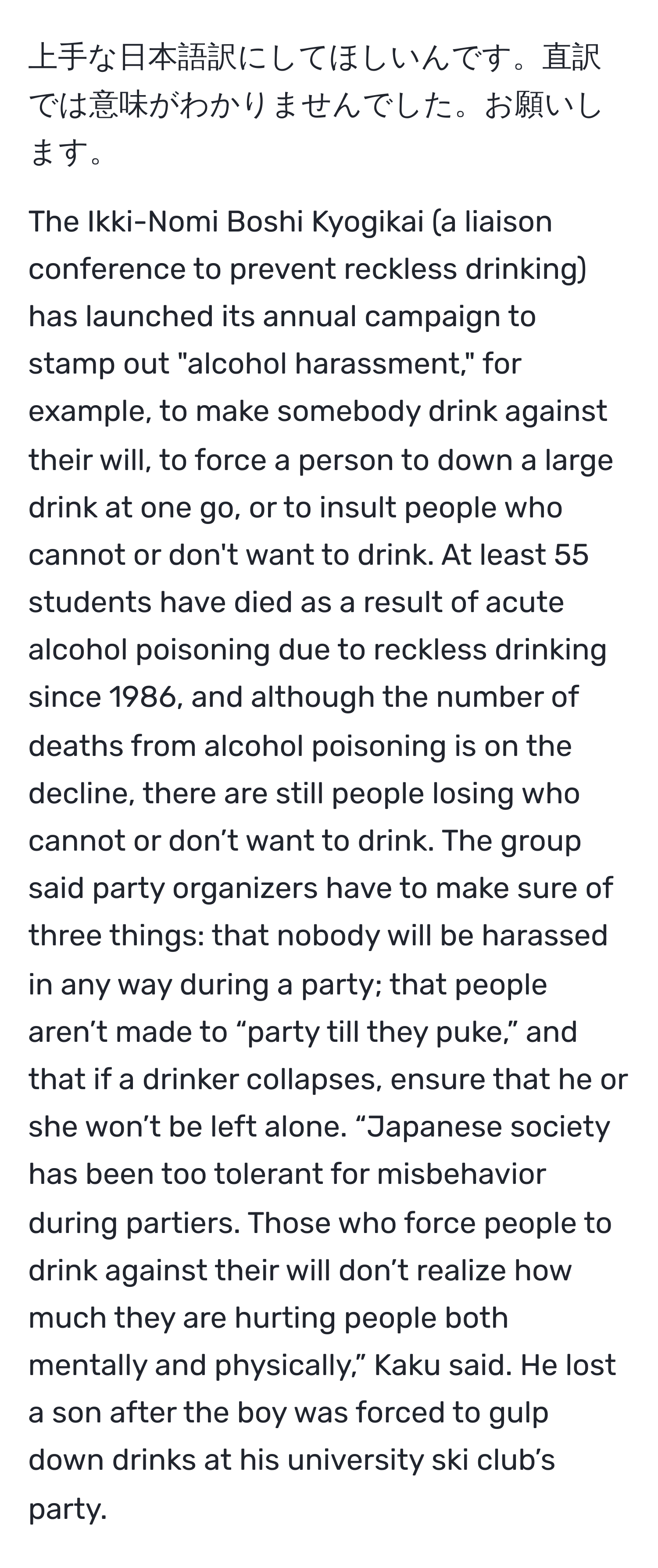Click the words "stamp out"
This screenshot has height=1568, width=658.
point(99,364)
